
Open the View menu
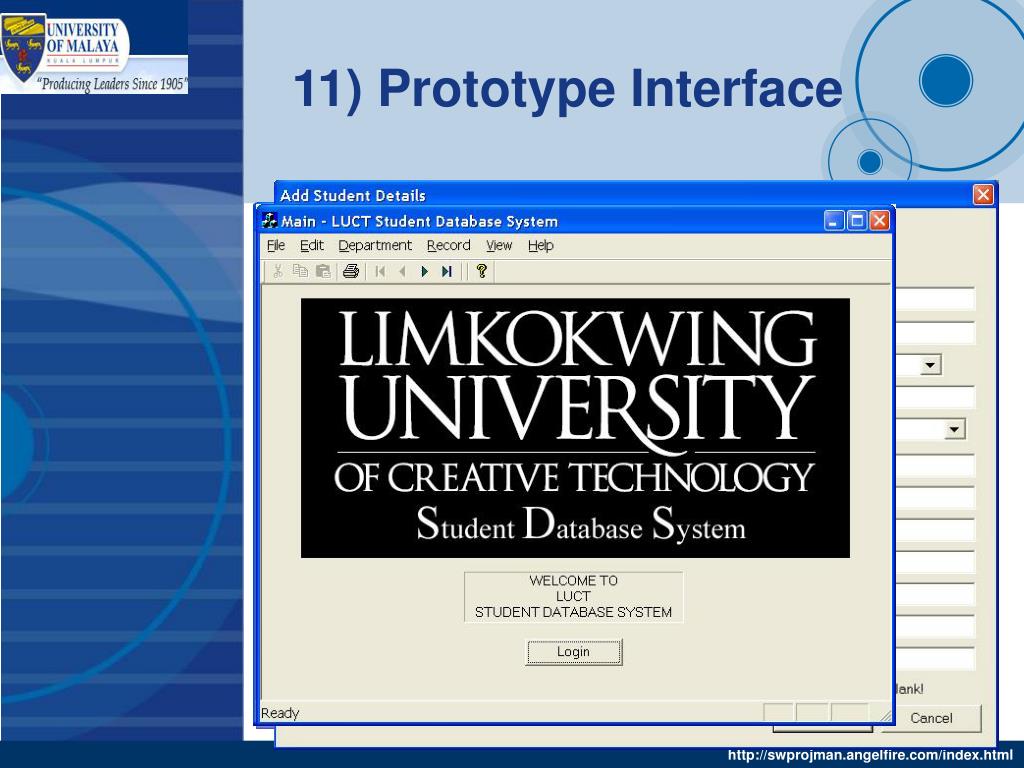coord(499,246)
